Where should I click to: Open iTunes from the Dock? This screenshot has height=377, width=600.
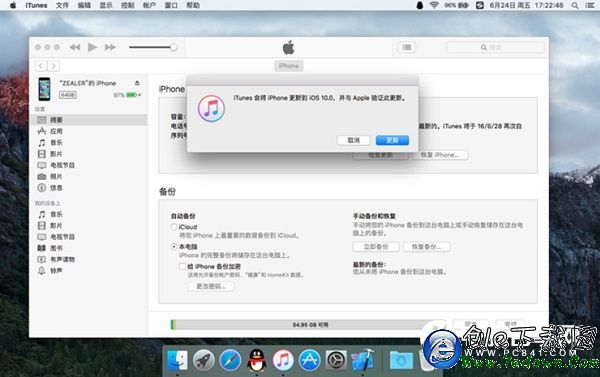283,361
